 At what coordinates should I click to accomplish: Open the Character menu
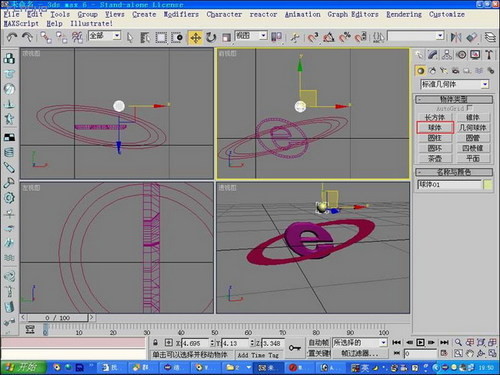(x=224, y=14)
